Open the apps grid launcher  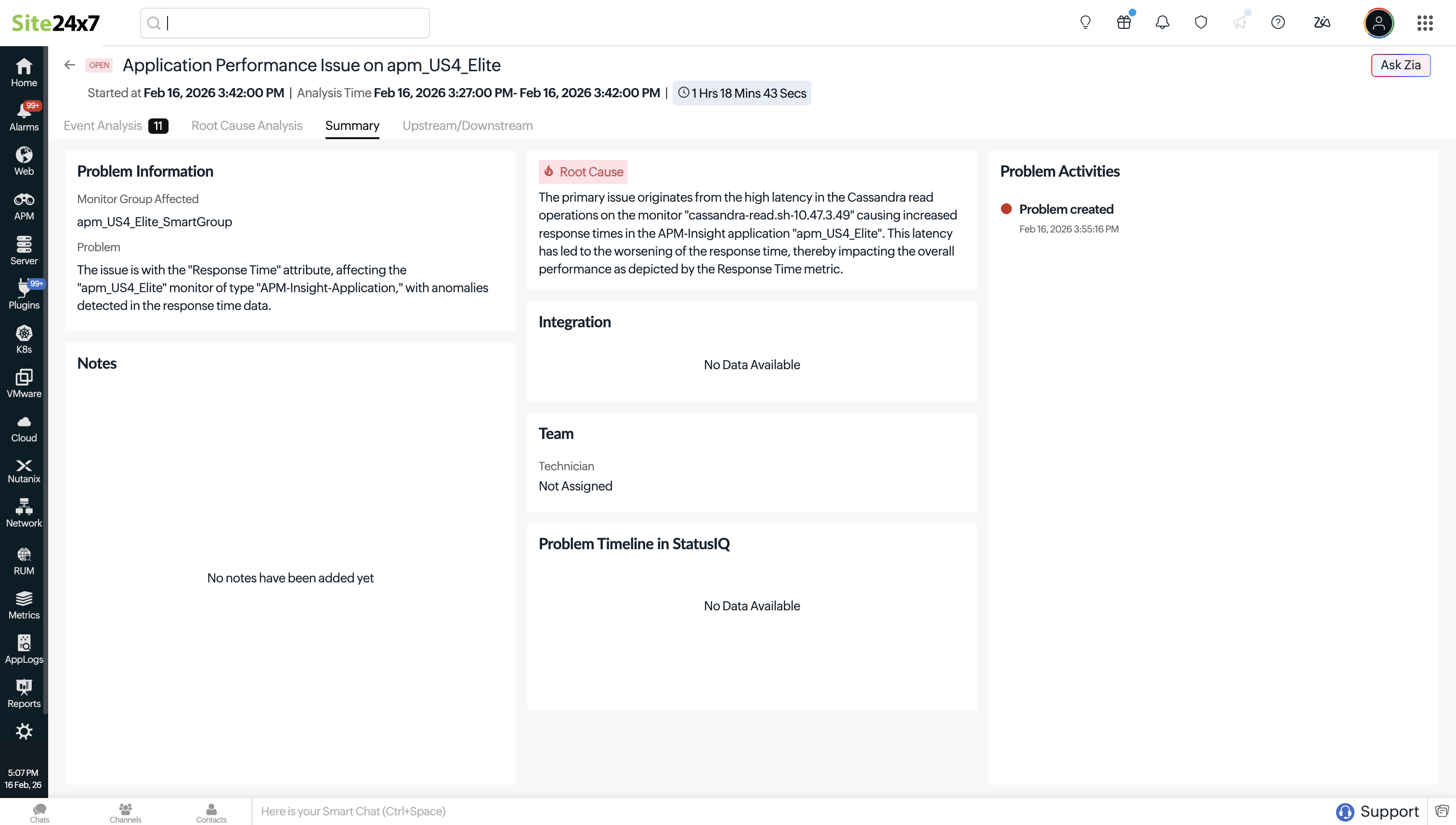[1425, 23]
